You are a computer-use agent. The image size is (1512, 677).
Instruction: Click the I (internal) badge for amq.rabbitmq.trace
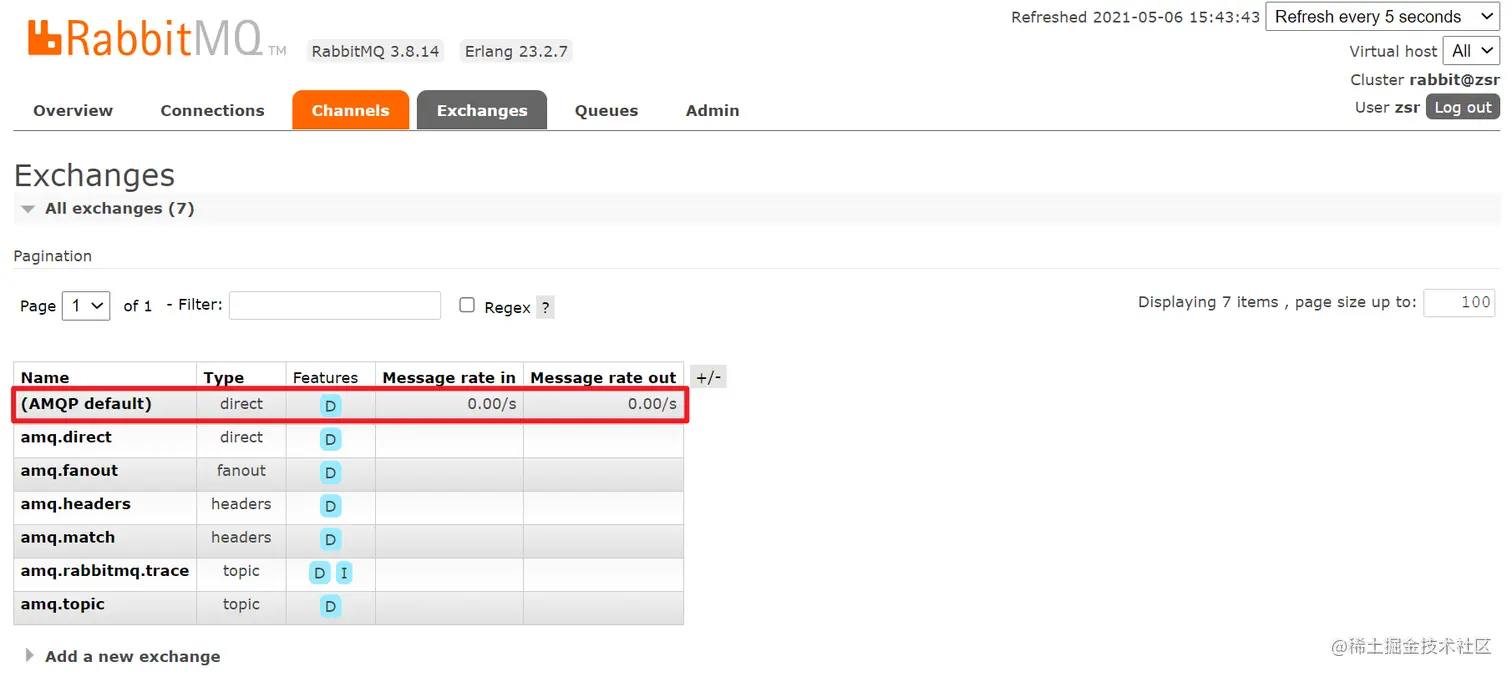344,573
